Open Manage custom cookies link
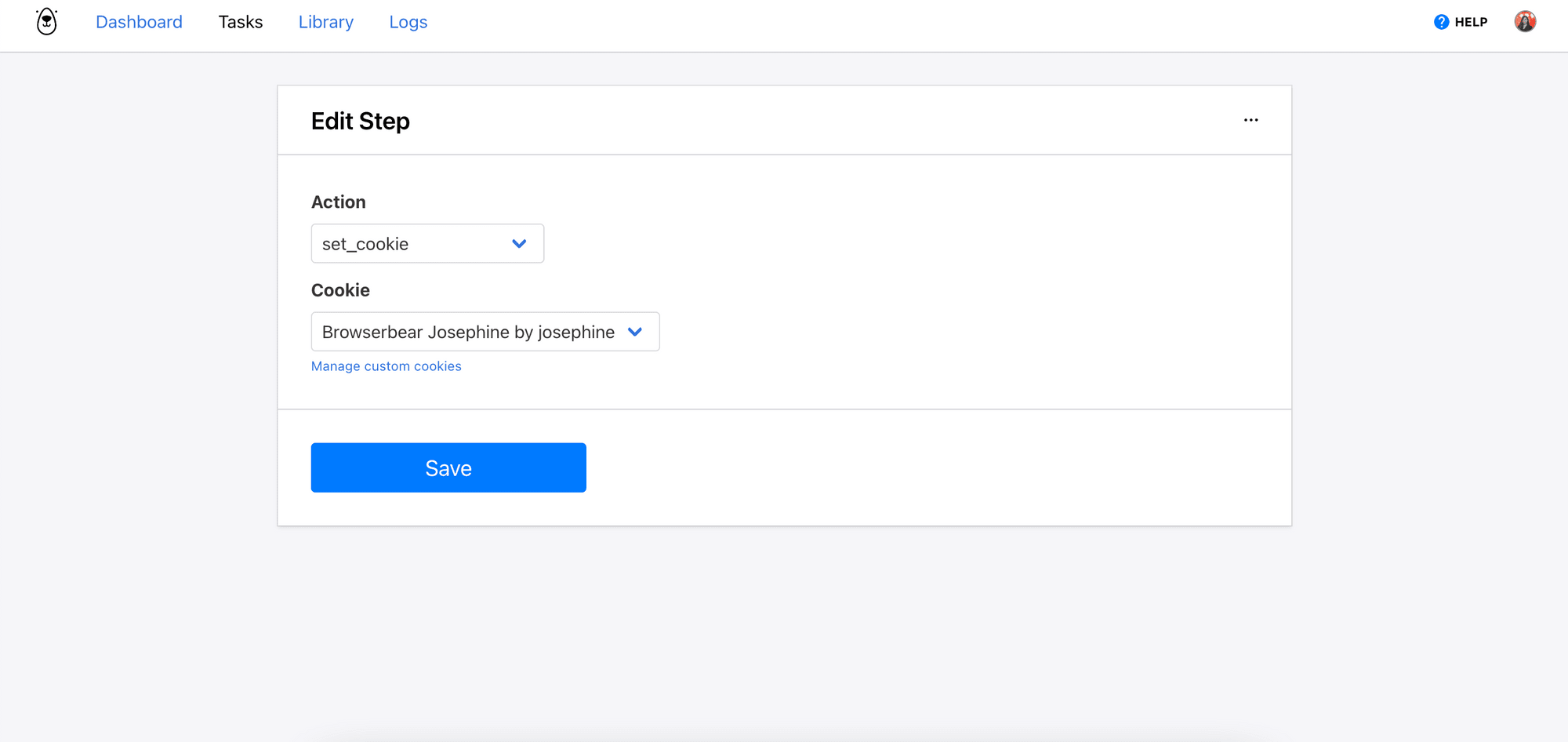The width and height of the screenshot is (1568, 742). [386, 366]
